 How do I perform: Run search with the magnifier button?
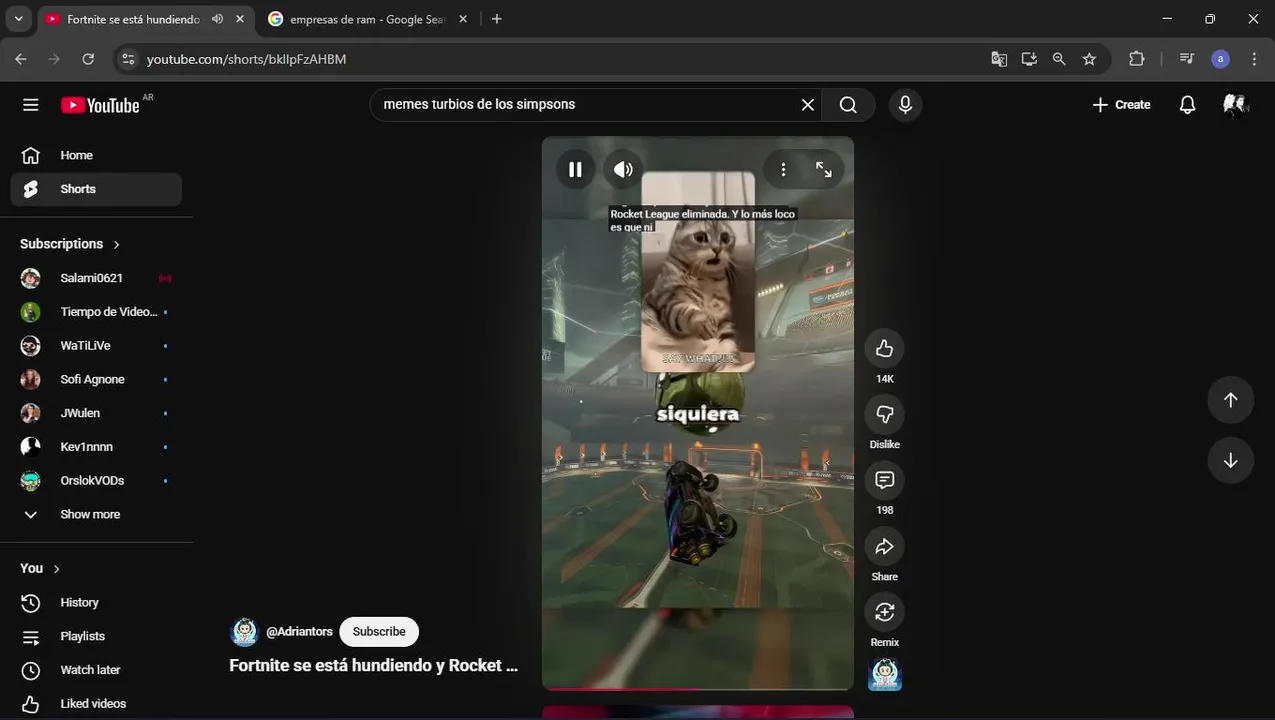848,105
